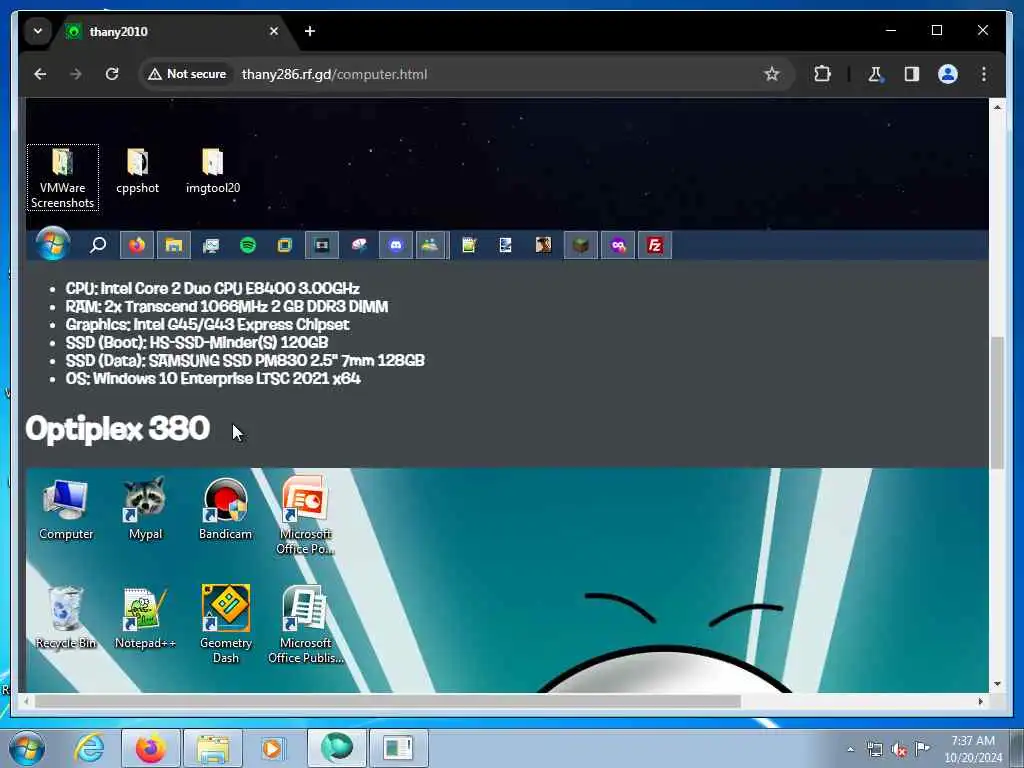Open Windows Explorer from the bottom taskbar
Image resolution: width=1024 pixels, height=768 pixels.
click(213, 748)
